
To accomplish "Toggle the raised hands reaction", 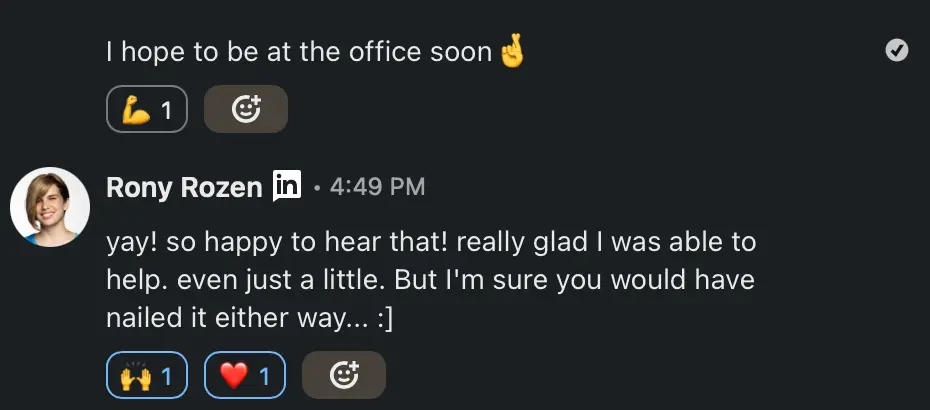I will click(x=146, y=376).
